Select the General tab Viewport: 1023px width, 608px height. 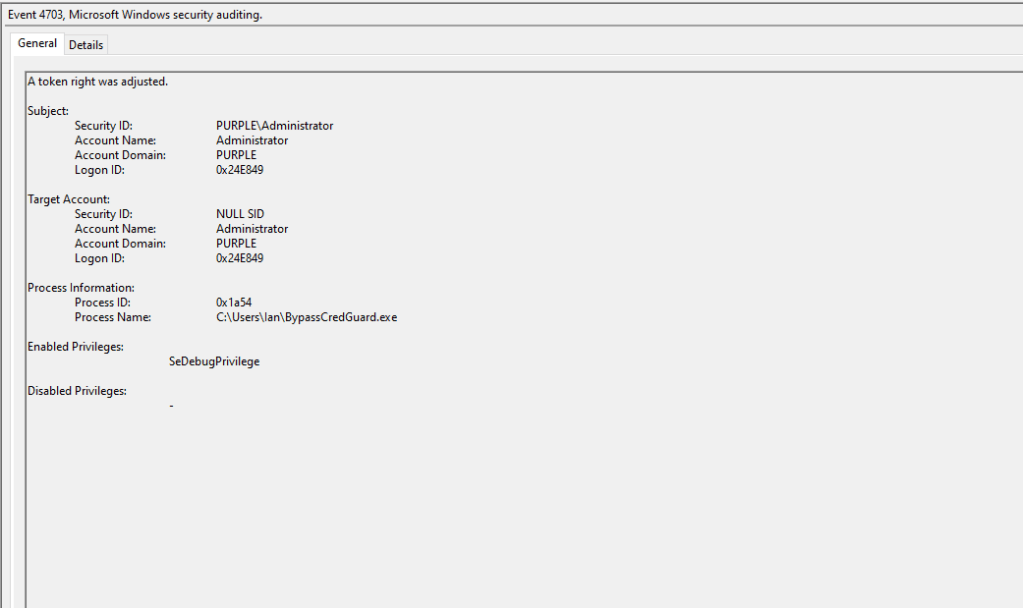(37, 44)
